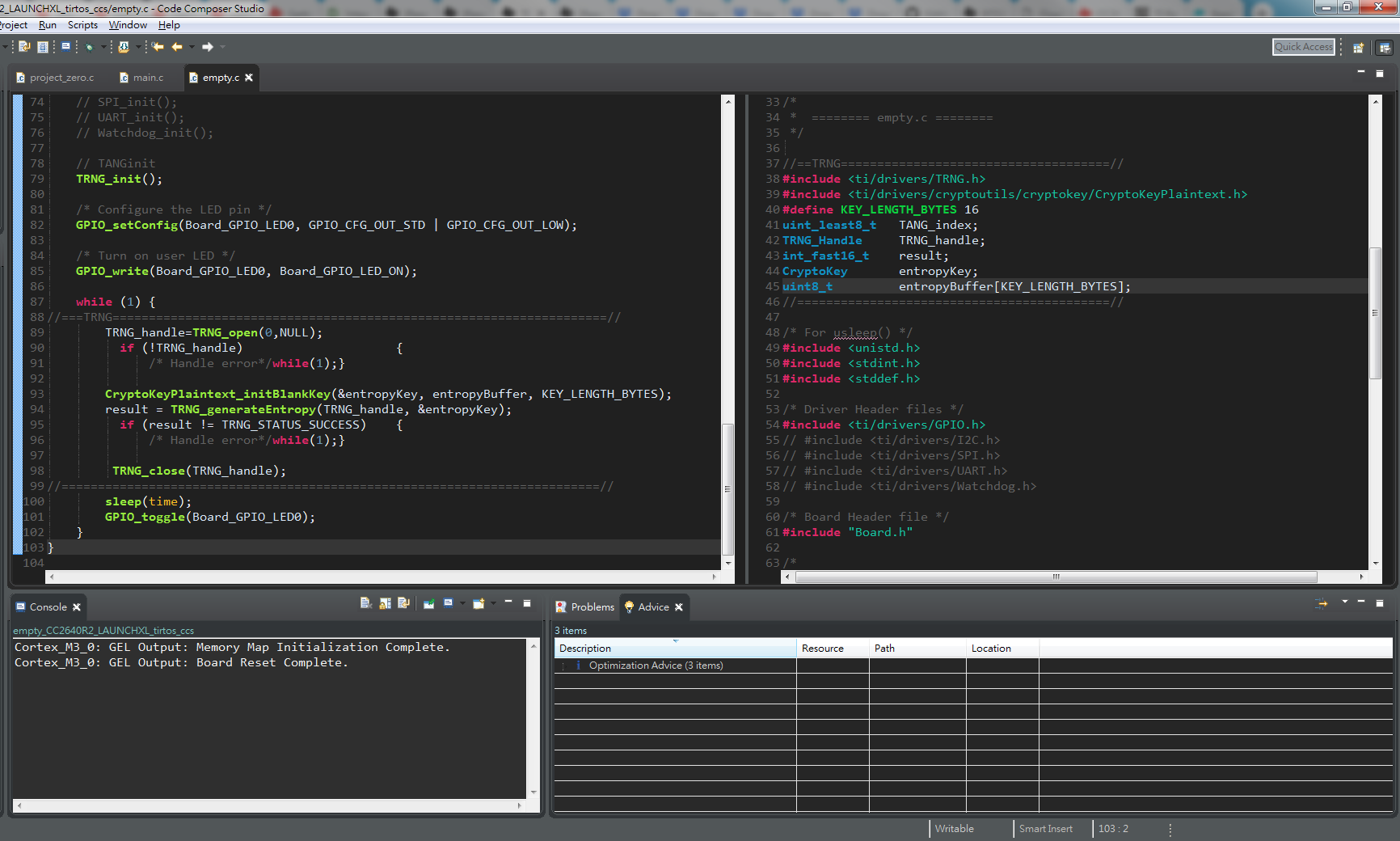The height and width of the screenshot is (841, 1400).
Task: Click the Quick Access search field
Action: point(1303,47)
